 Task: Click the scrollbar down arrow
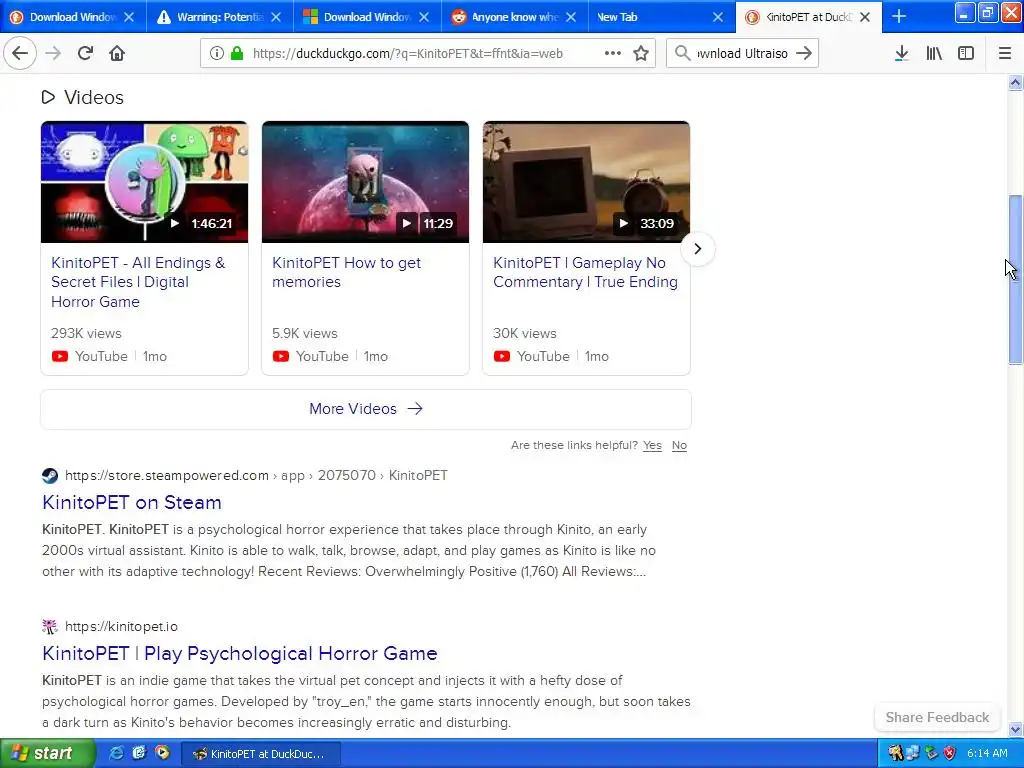1015,729
